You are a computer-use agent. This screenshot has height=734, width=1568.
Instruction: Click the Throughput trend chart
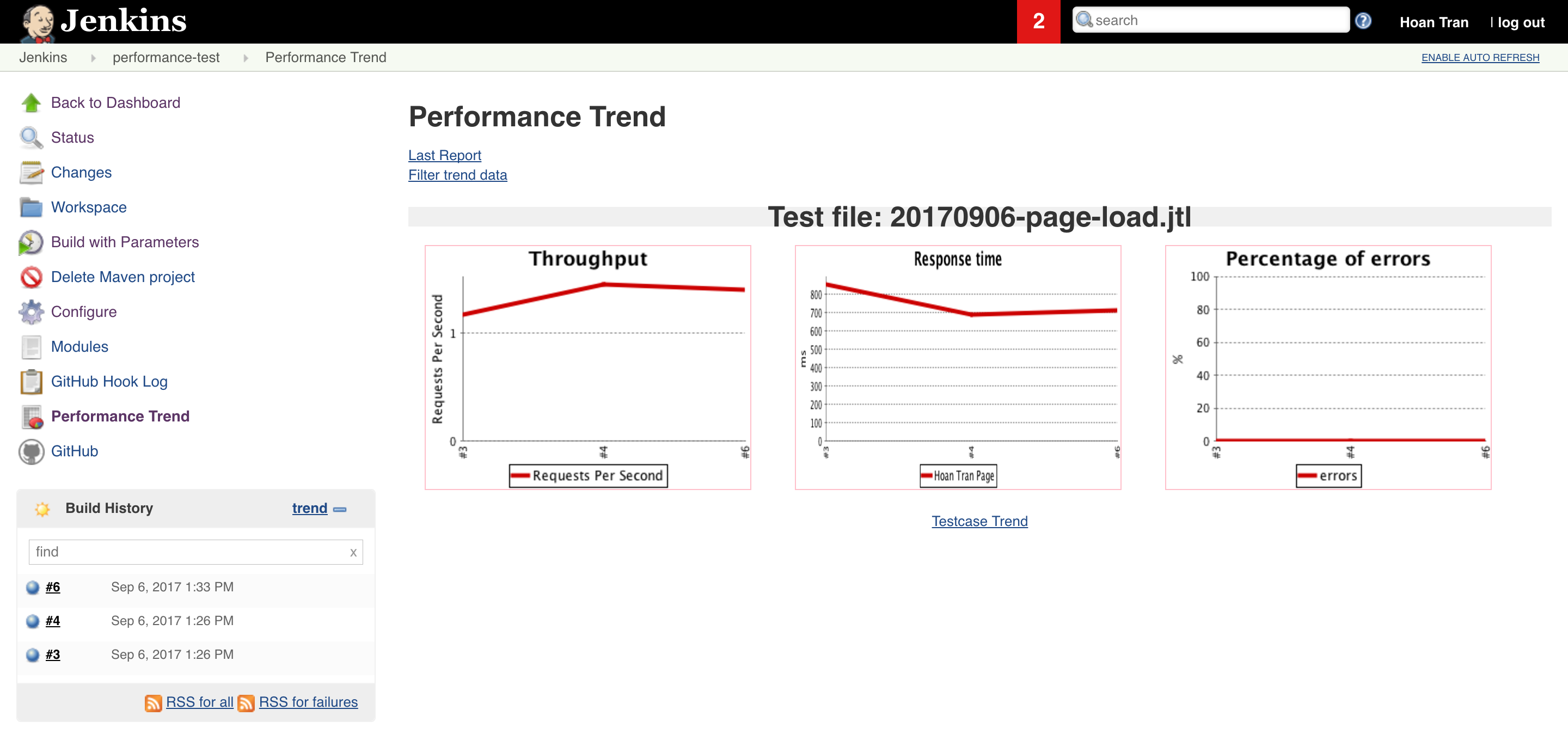coord(587,367)
